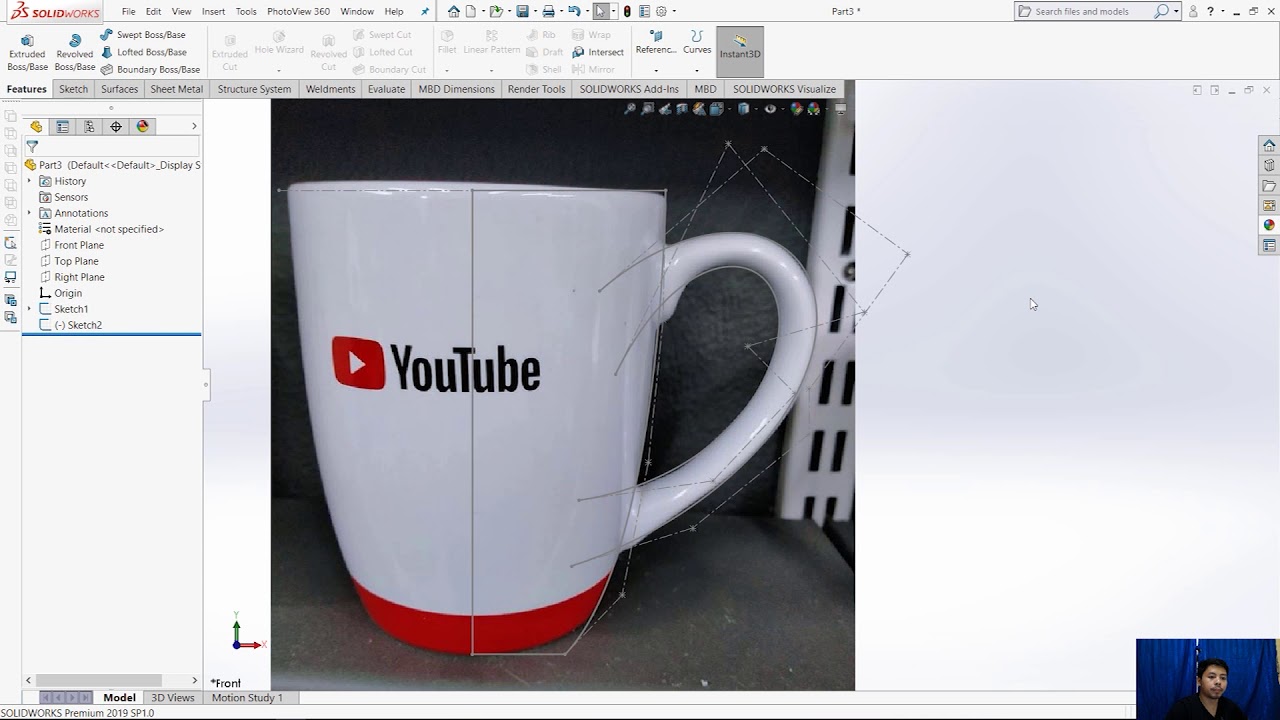Click the Home icon in top toolbar
The width and height of the screenshot is (1280, 720).
[454, 11]
